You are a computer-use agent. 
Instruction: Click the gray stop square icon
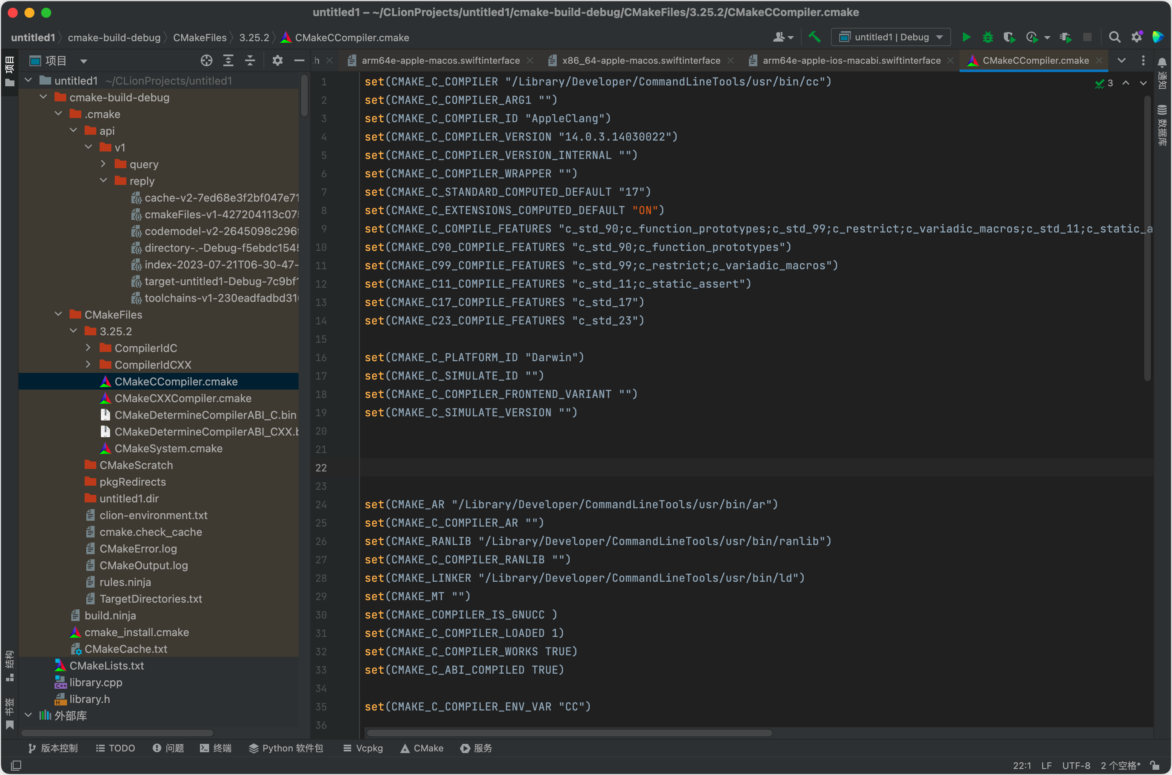[x=1088, y=37]
